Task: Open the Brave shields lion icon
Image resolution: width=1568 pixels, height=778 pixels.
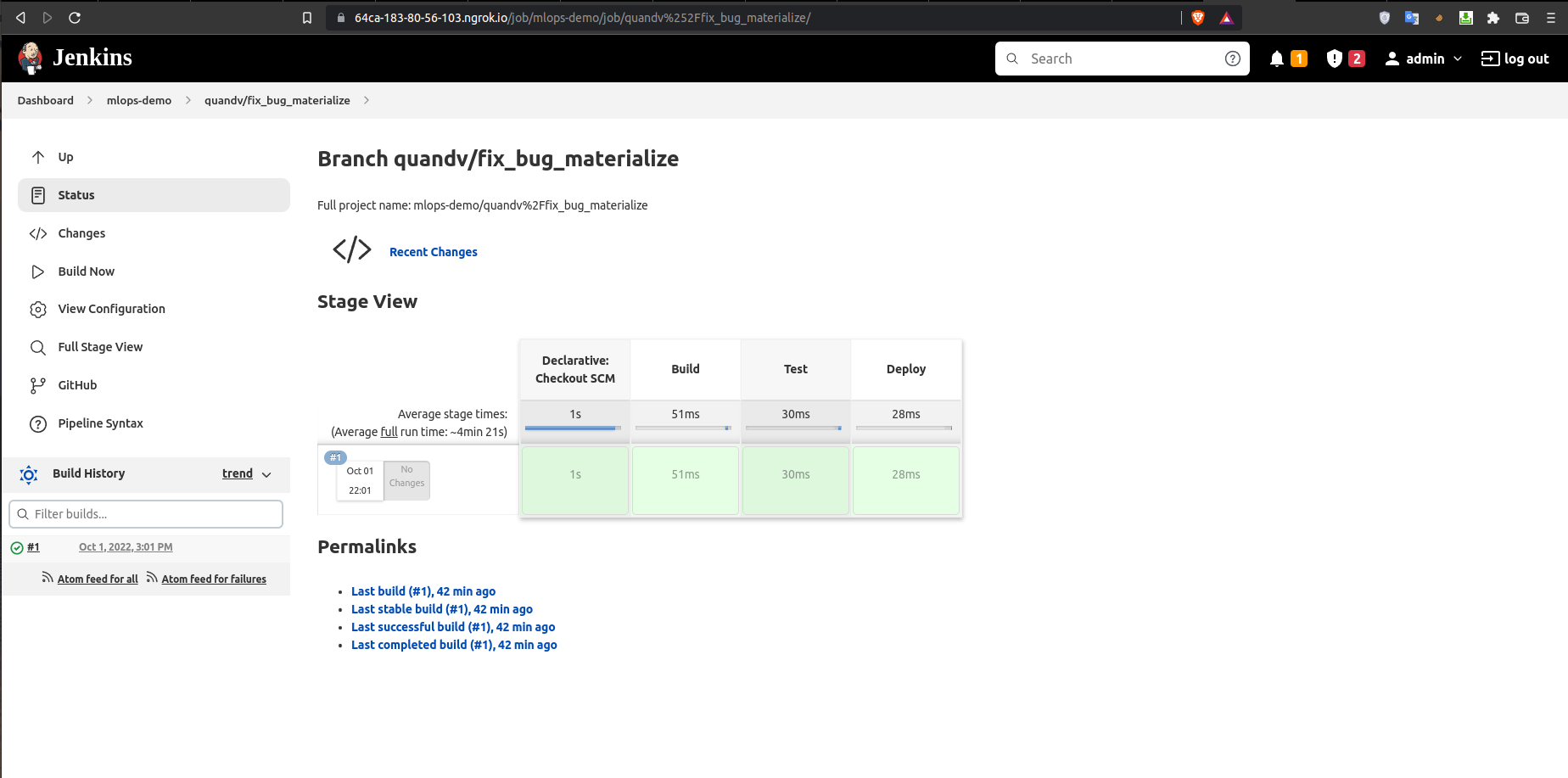Action: (1198, 18)
